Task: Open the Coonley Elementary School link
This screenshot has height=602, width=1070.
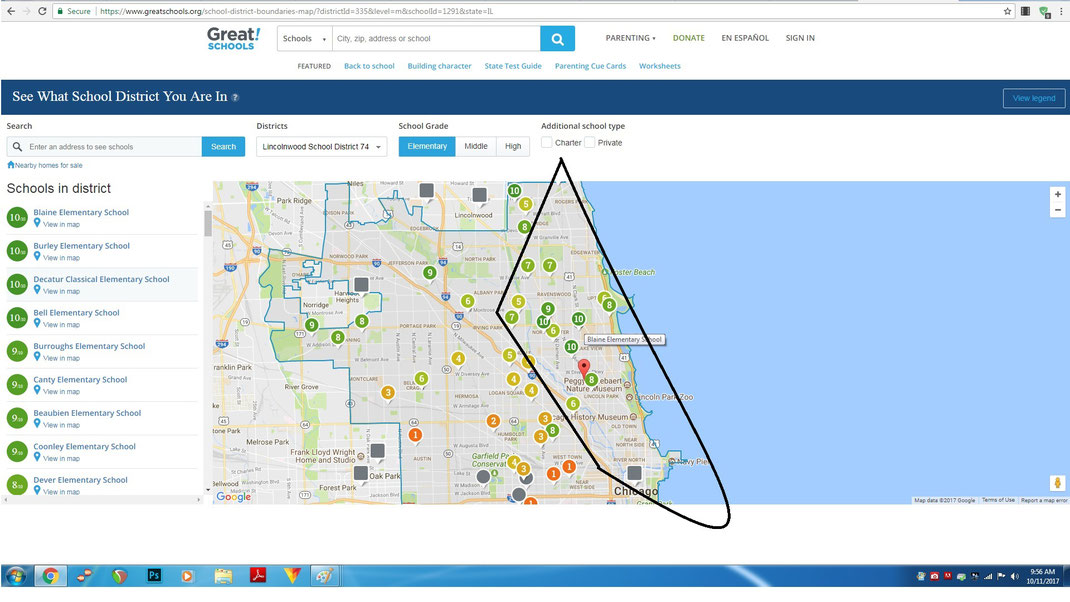Action: [85, 446]
